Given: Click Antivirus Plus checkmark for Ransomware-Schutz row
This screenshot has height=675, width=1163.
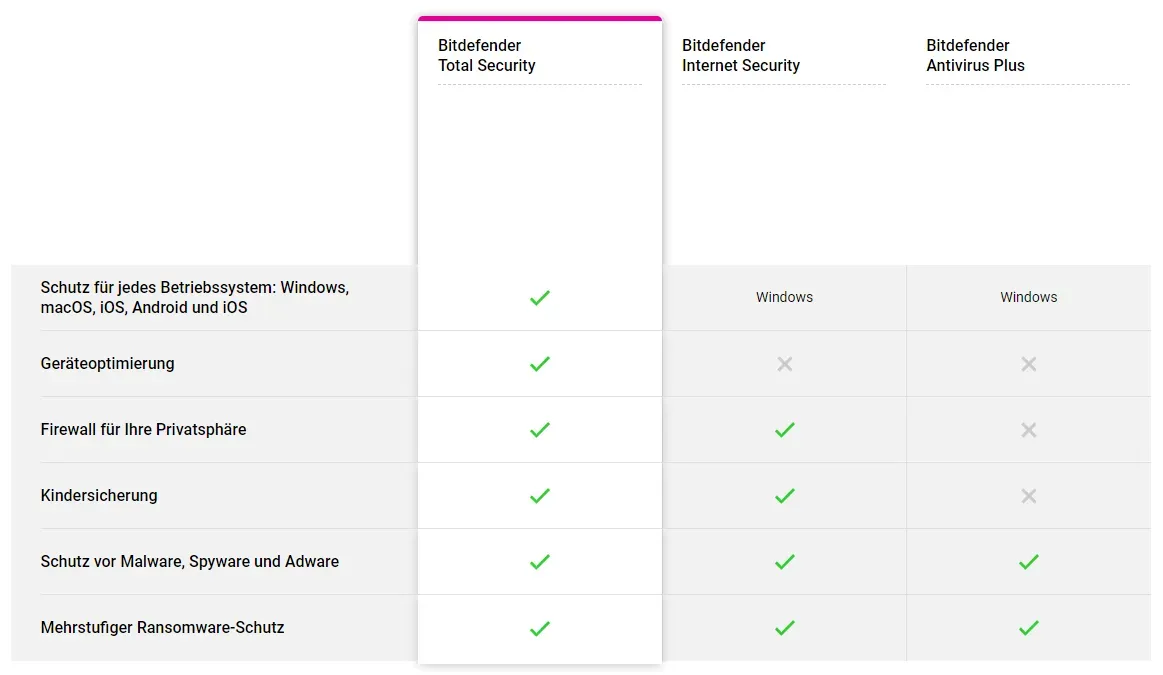Looking at the screenshot, I should pyautogui.click(x=1029, y=628).
